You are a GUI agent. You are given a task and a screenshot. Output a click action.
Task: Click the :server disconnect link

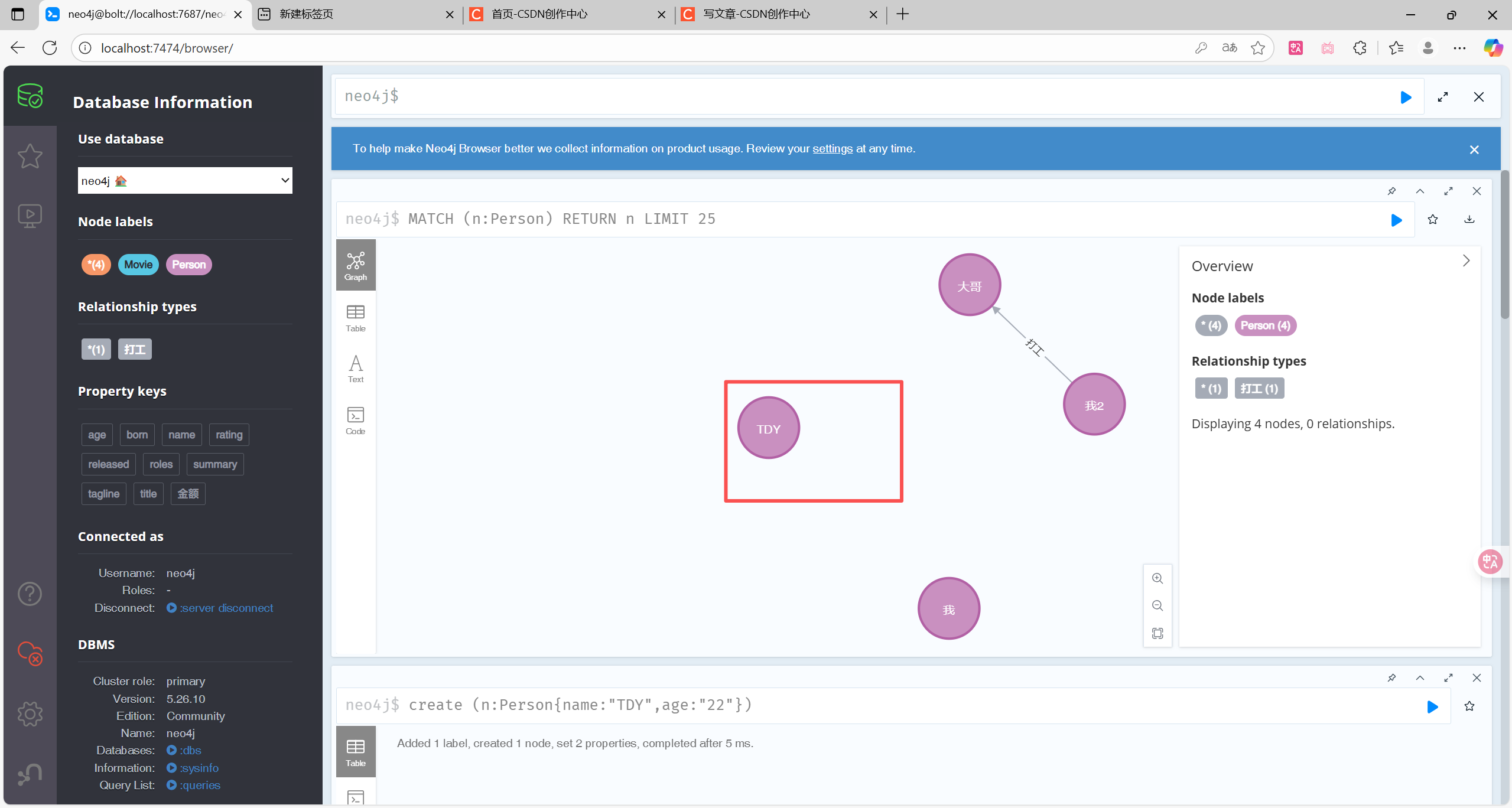tap(226, 608)
